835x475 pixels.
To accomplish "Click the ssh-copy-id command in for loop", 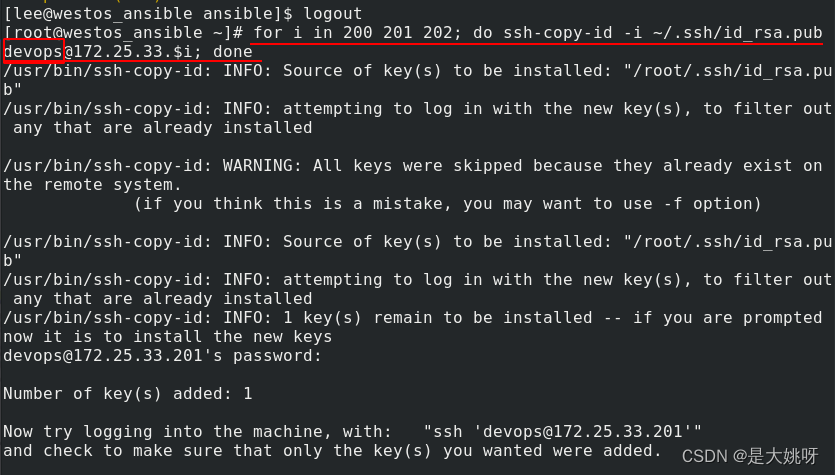I will [558, 33].
